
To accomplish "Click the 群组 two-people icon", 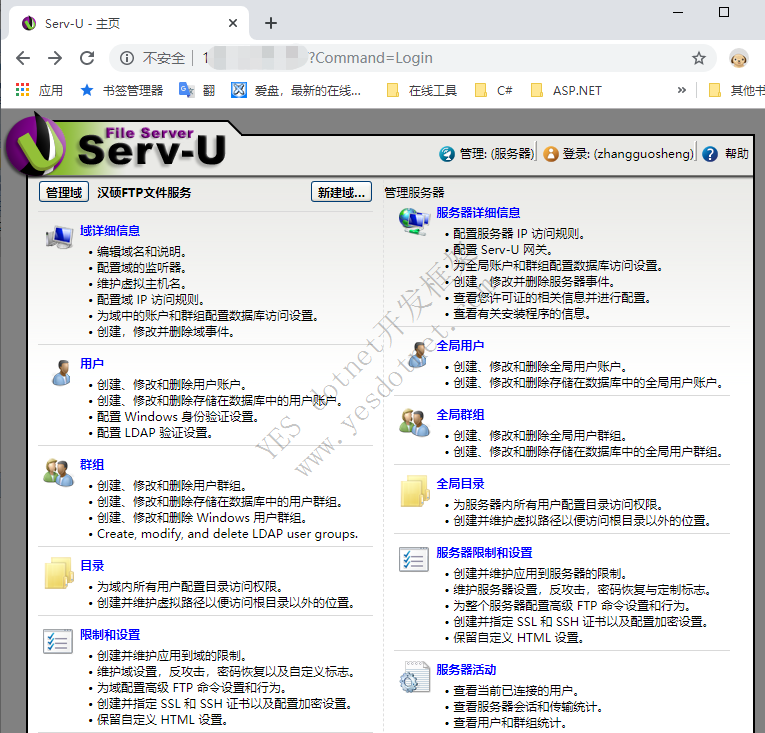I will 59,472.
